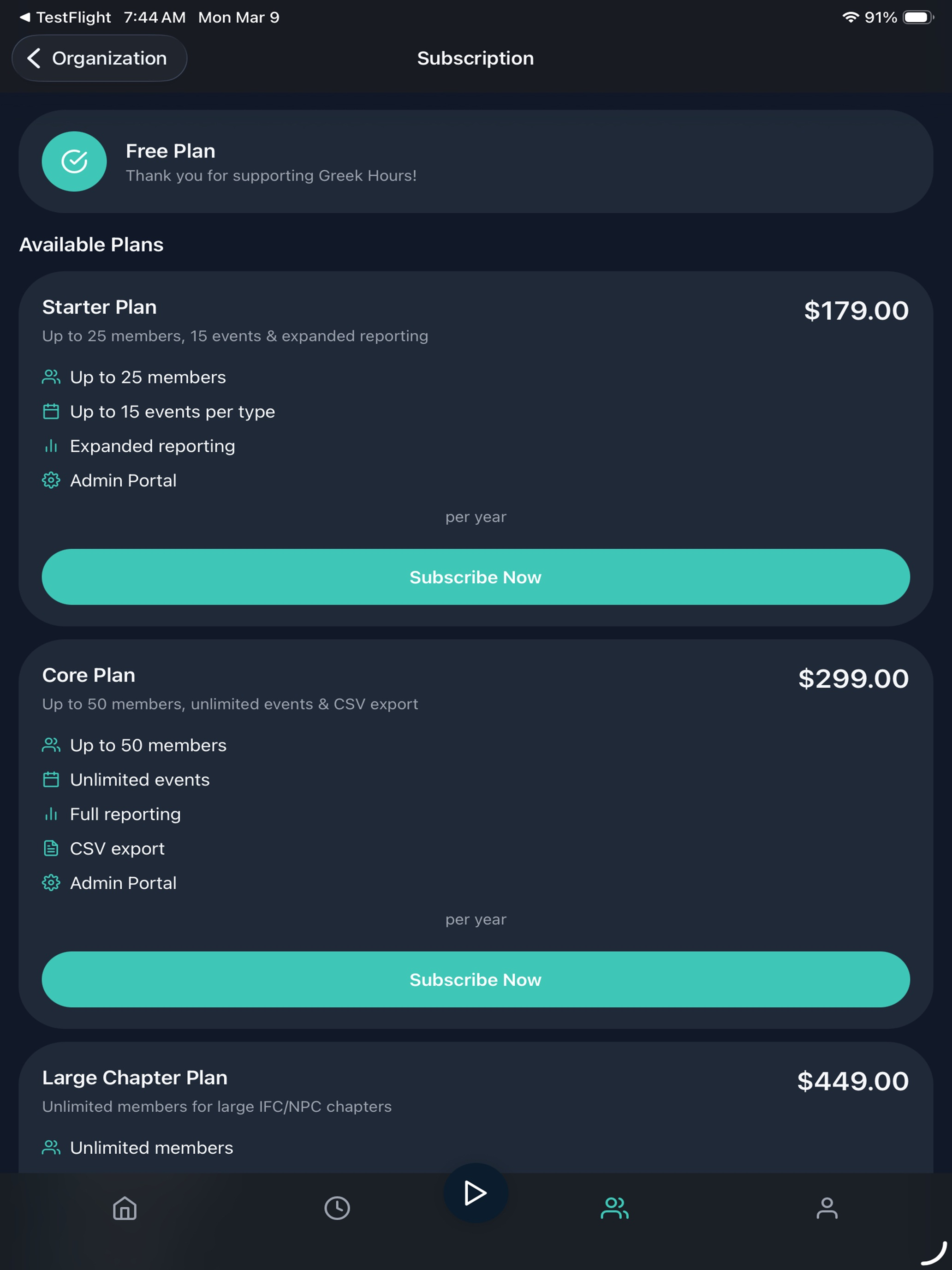Tap the Core Plan $299.00 price
Screen dimensions: 952x1270
pyautogui.click(x=853, y=679)
